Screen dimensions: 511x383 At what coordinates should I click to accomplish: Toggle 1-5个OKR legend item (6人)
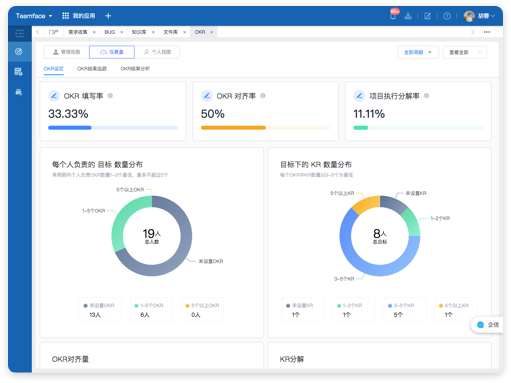pyautogui.click(x=151, y=310)
